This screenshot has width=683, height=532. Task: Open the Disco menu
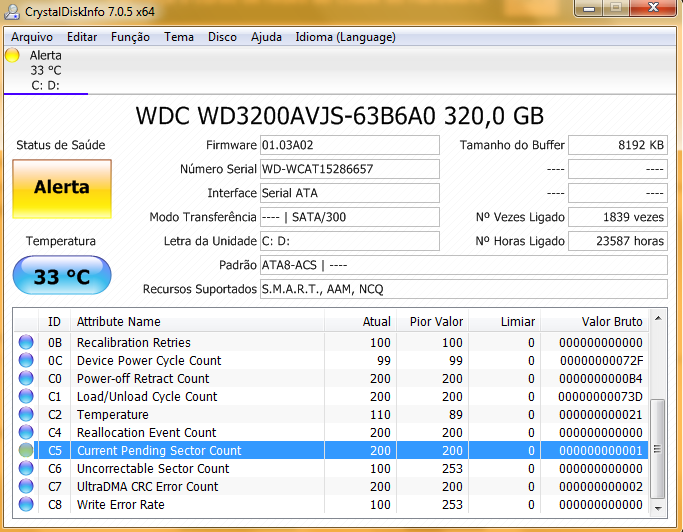coord(222,37)
